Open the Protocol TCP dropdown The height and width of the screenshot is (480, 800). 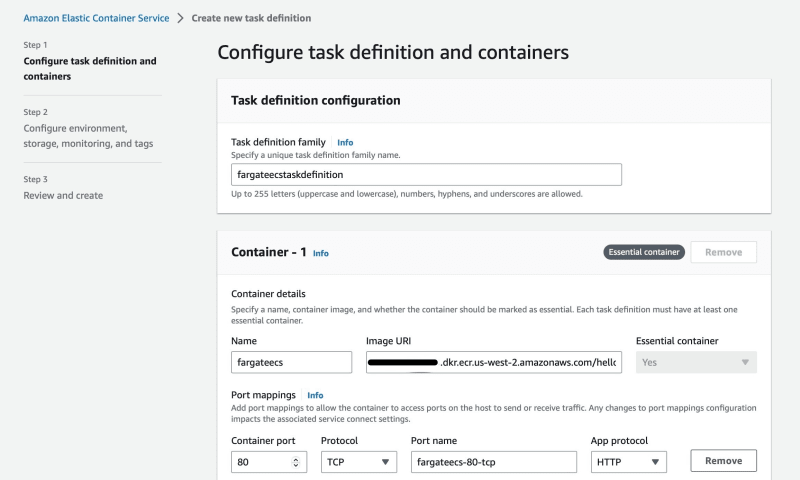[x=359, y=462]
